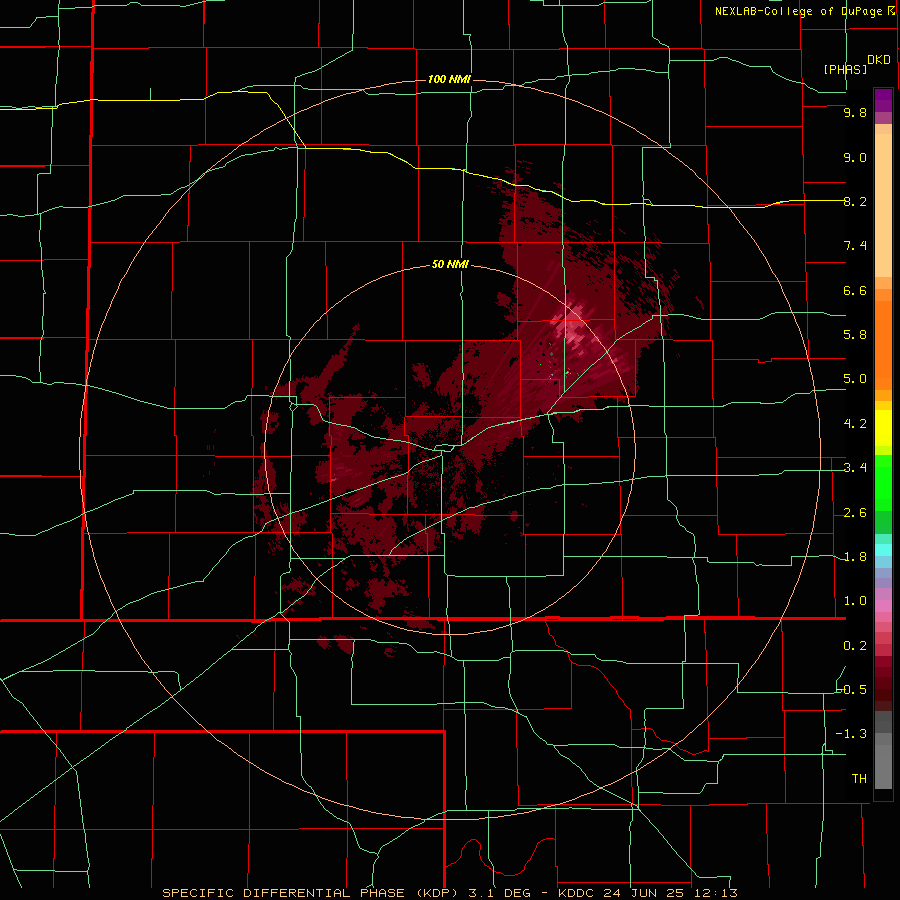Click the 8.2 scale value
The image size is (900, 900).
pyautogui.click(x=855, y=202)
